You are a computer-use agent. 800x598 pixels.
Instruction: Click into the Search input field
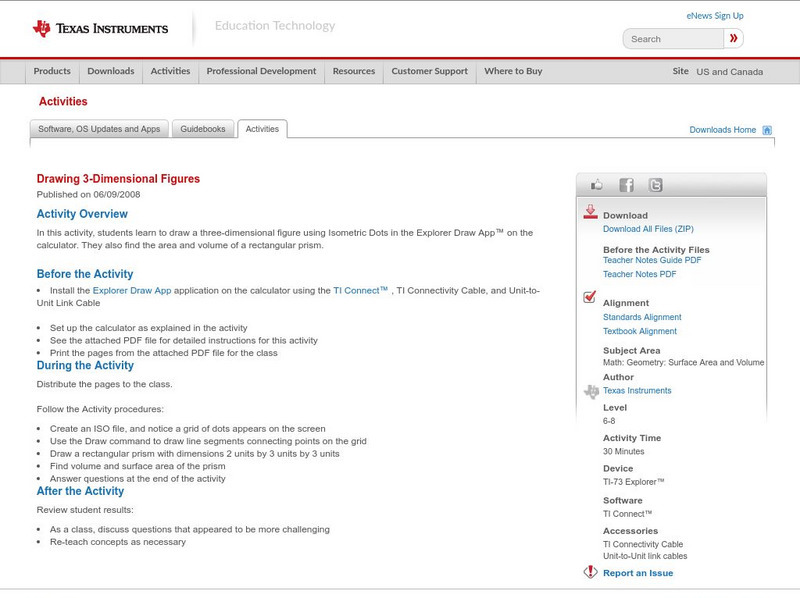tap(672, 39)
